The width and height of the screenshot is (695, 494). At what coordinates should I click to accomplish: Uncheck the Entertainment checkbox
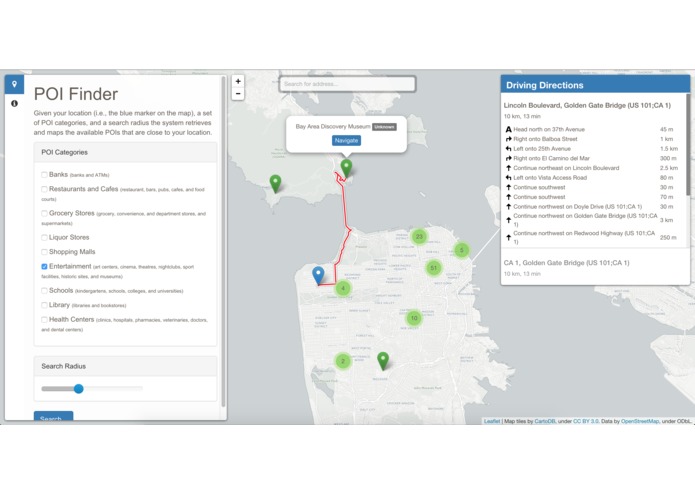tap(44, 267)
